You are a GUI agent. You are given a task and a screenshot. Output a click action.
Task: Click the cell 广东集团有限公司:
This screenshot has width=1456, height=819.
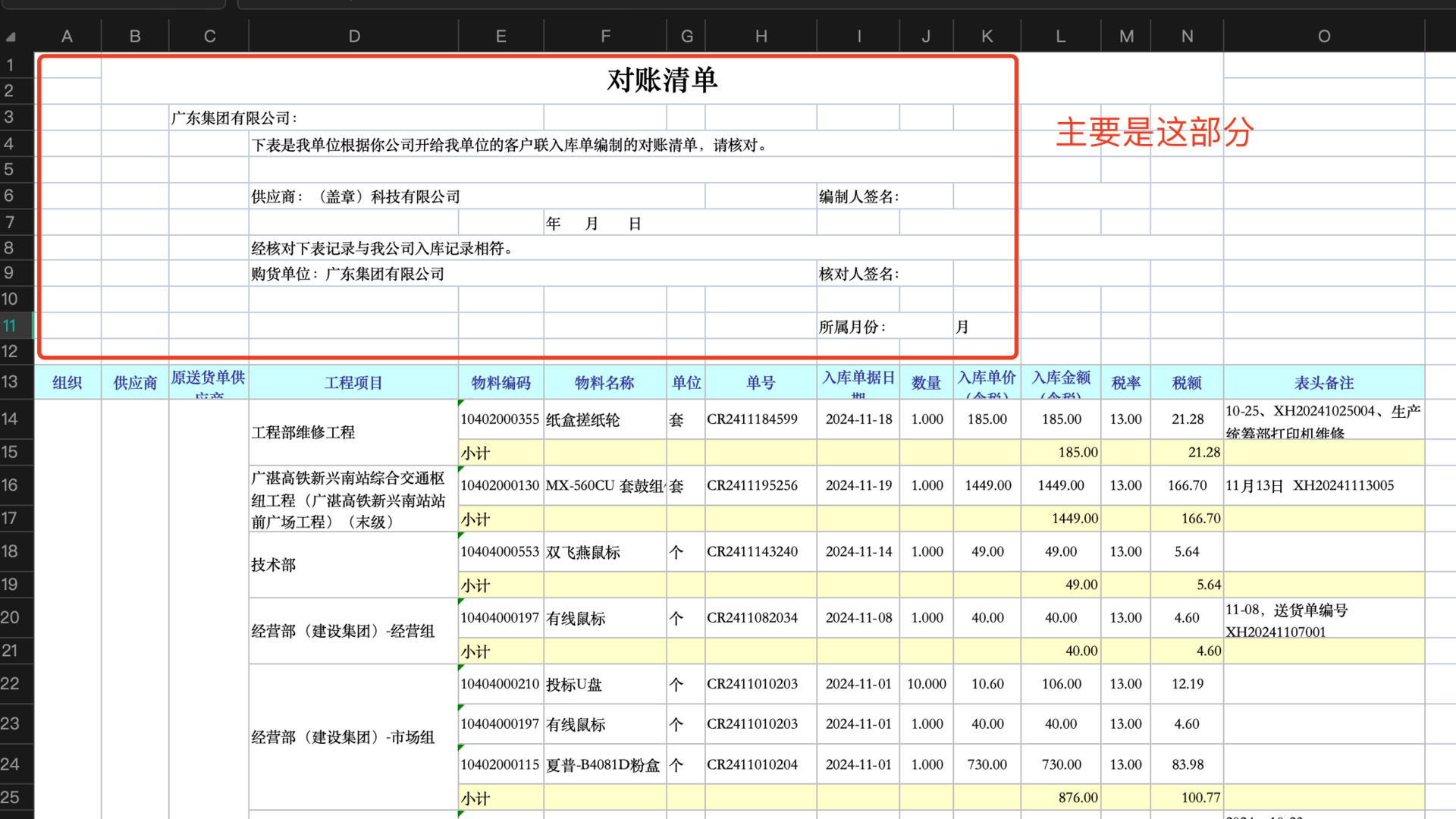(x=356, y=118)
